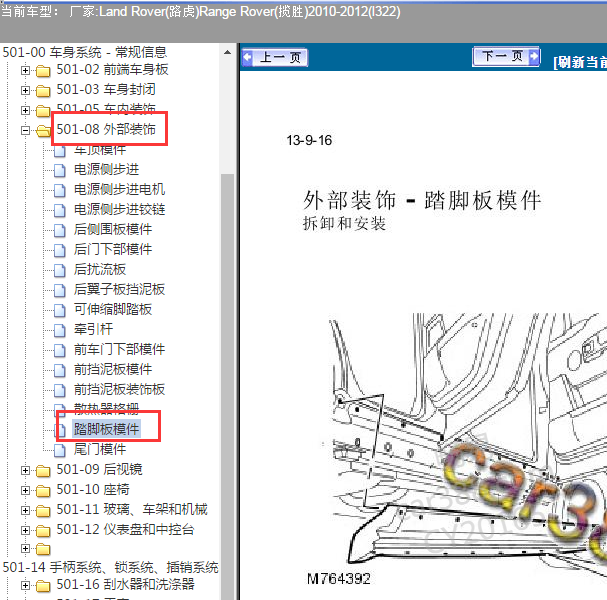The width and height of the screenshot is (607, 600).
Task: Click the 501-12 仪表盘和中控台 folder icon
Action: click(x=43, y=531)
